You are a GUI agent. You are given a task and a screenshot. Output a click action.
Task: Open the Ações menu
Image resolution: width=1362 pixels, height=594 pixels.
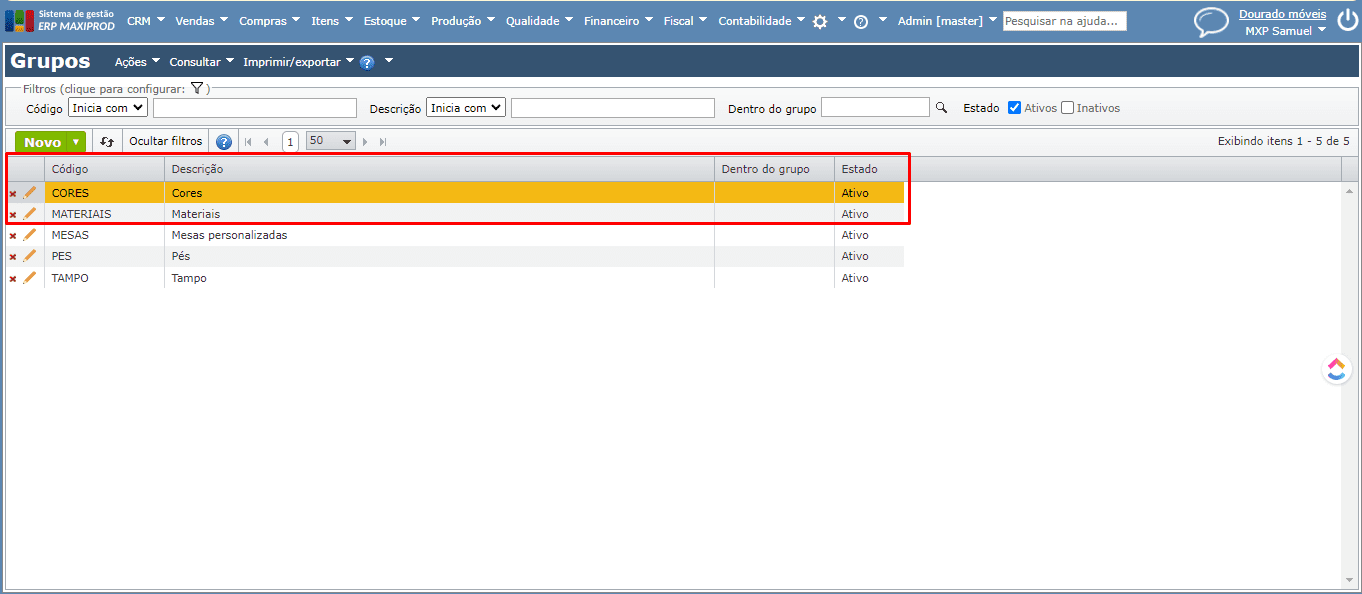[136, 62]
